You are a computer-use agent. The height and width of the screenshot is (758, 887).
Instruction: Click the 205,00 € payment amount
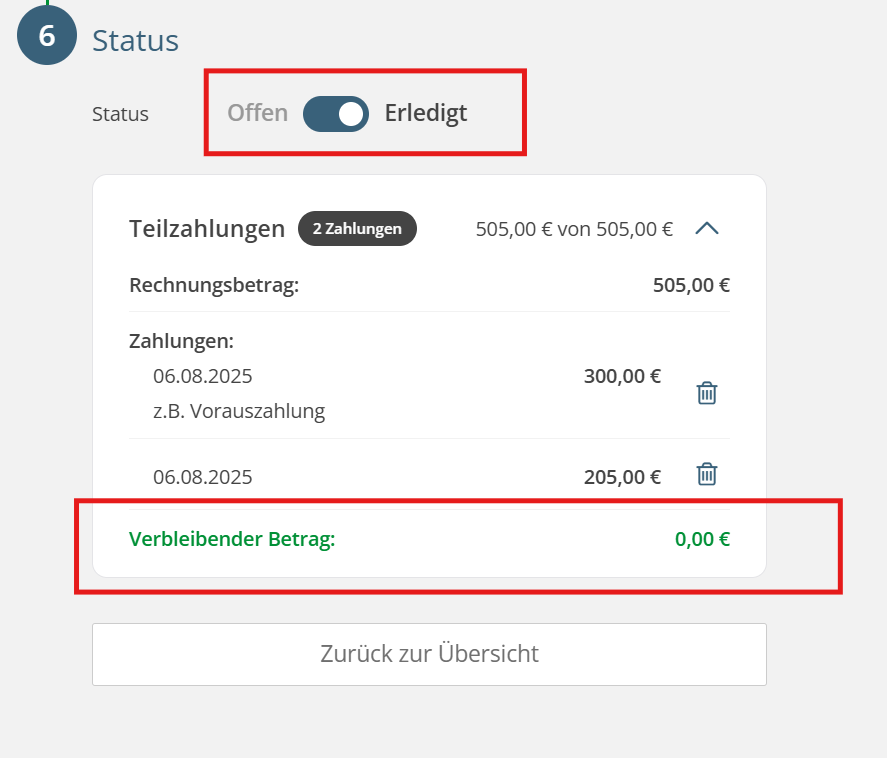(x=622, y=477)
